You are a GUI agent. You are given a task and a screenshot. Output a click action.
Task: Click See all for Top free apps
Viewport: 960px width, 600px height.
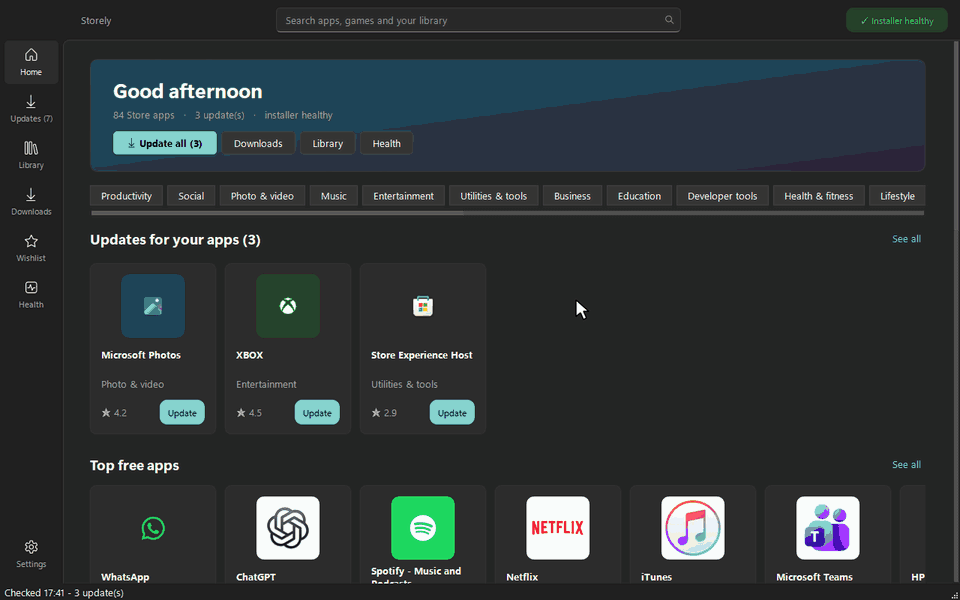coord(906,465)
